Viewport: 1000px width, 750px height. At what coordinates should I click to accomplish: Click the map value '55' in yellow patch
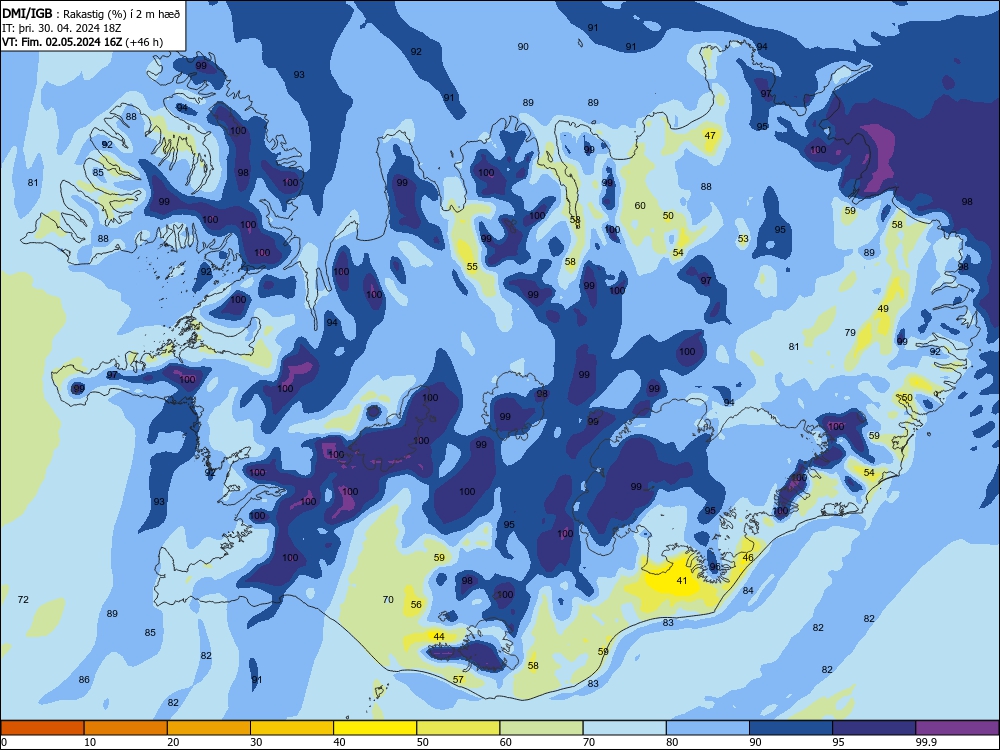coord(472,267)
